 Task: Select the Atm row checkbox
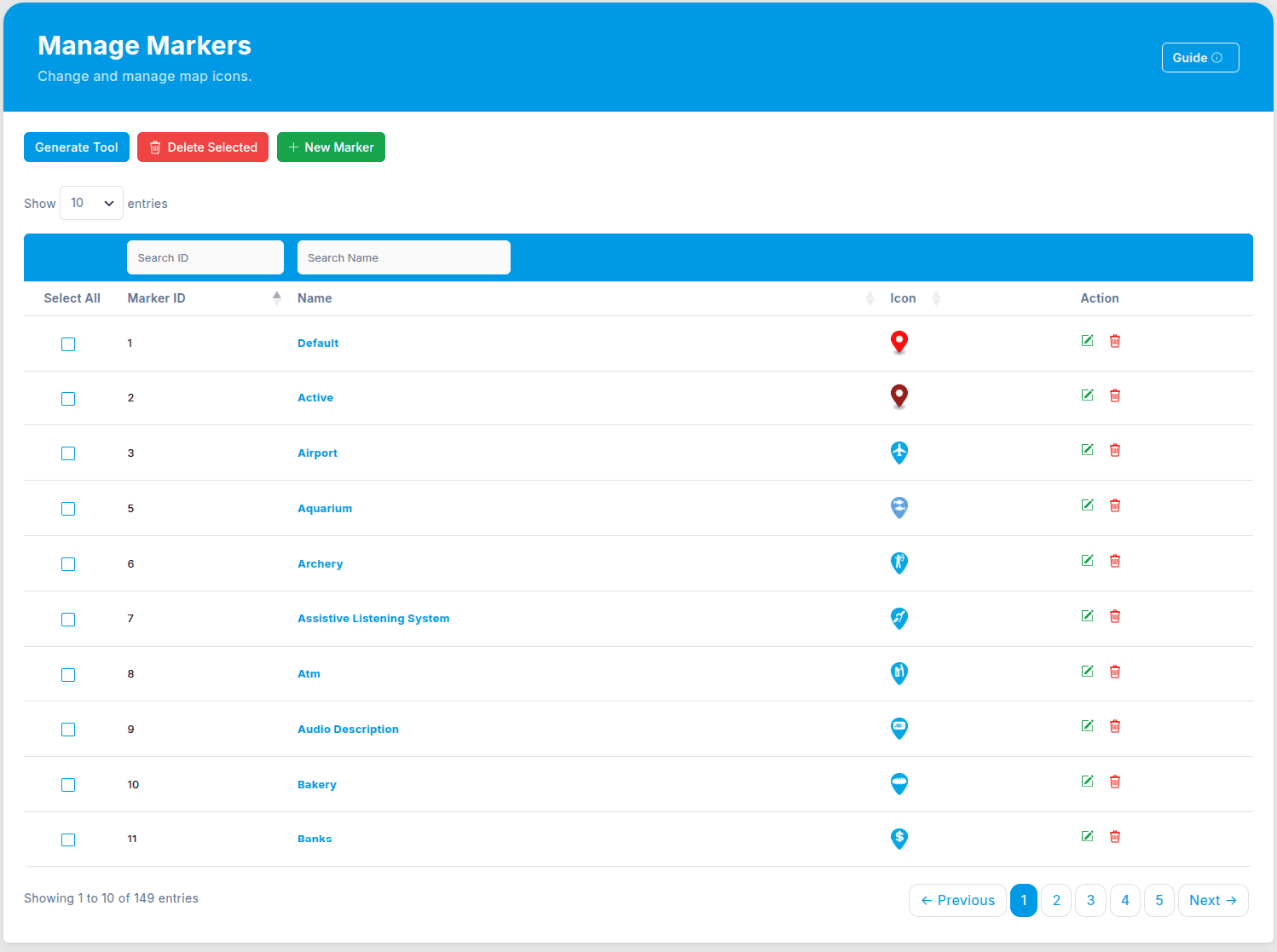coord(68,675)
